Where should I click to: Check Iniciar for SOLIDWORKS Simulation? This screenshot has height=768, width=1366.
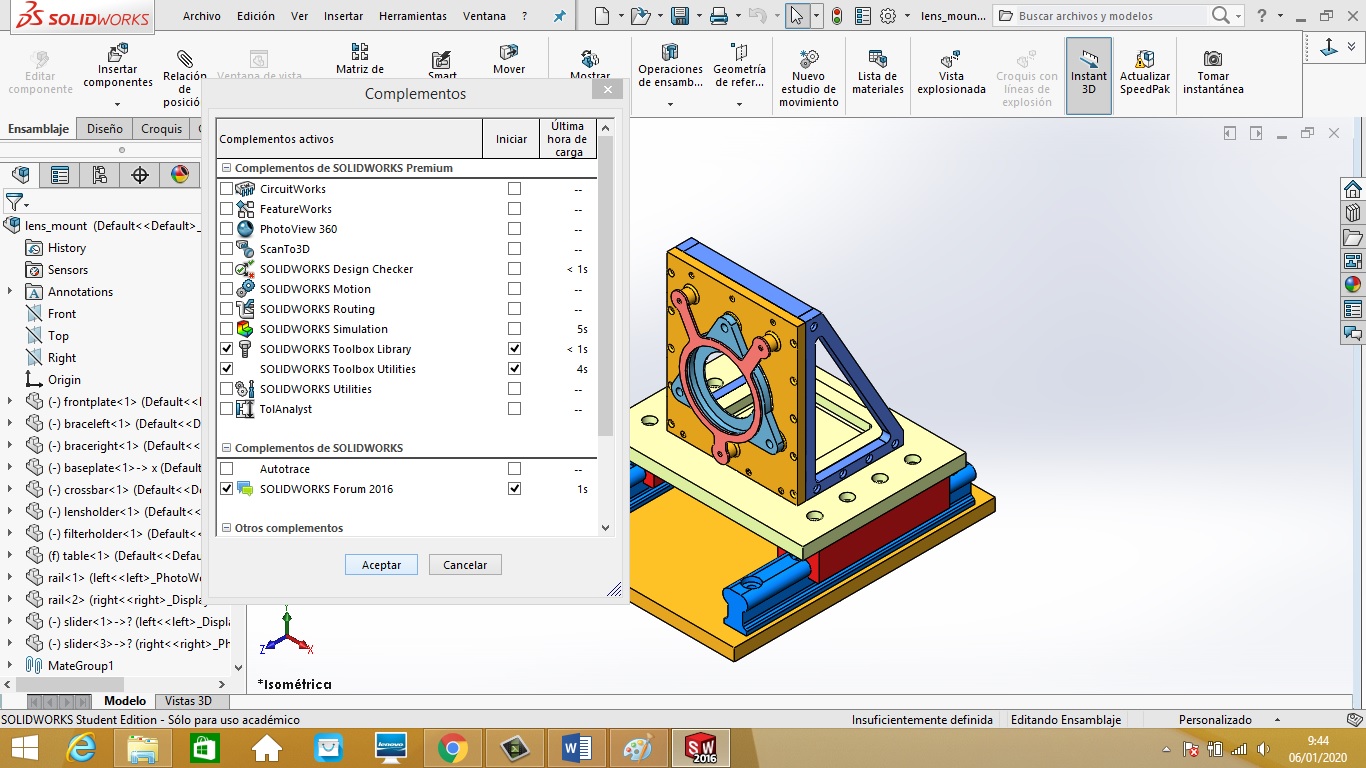[x=513, y=328]
